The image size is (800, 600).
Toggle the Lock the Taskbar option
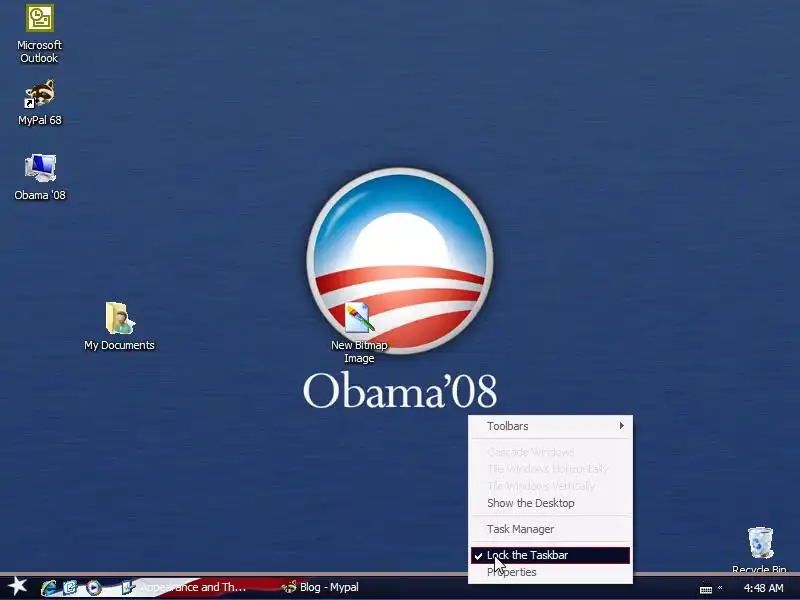tap(551, 555)
